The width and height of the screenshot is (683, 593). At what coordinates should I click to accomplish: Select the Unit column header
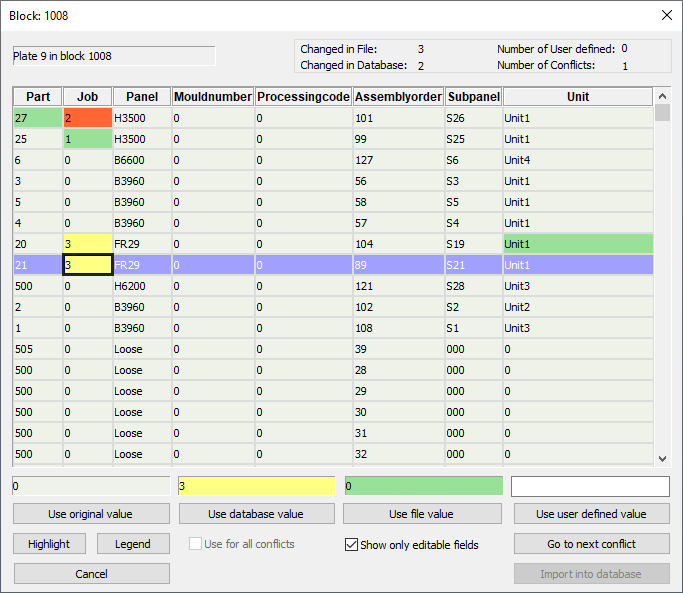point(577,97)
